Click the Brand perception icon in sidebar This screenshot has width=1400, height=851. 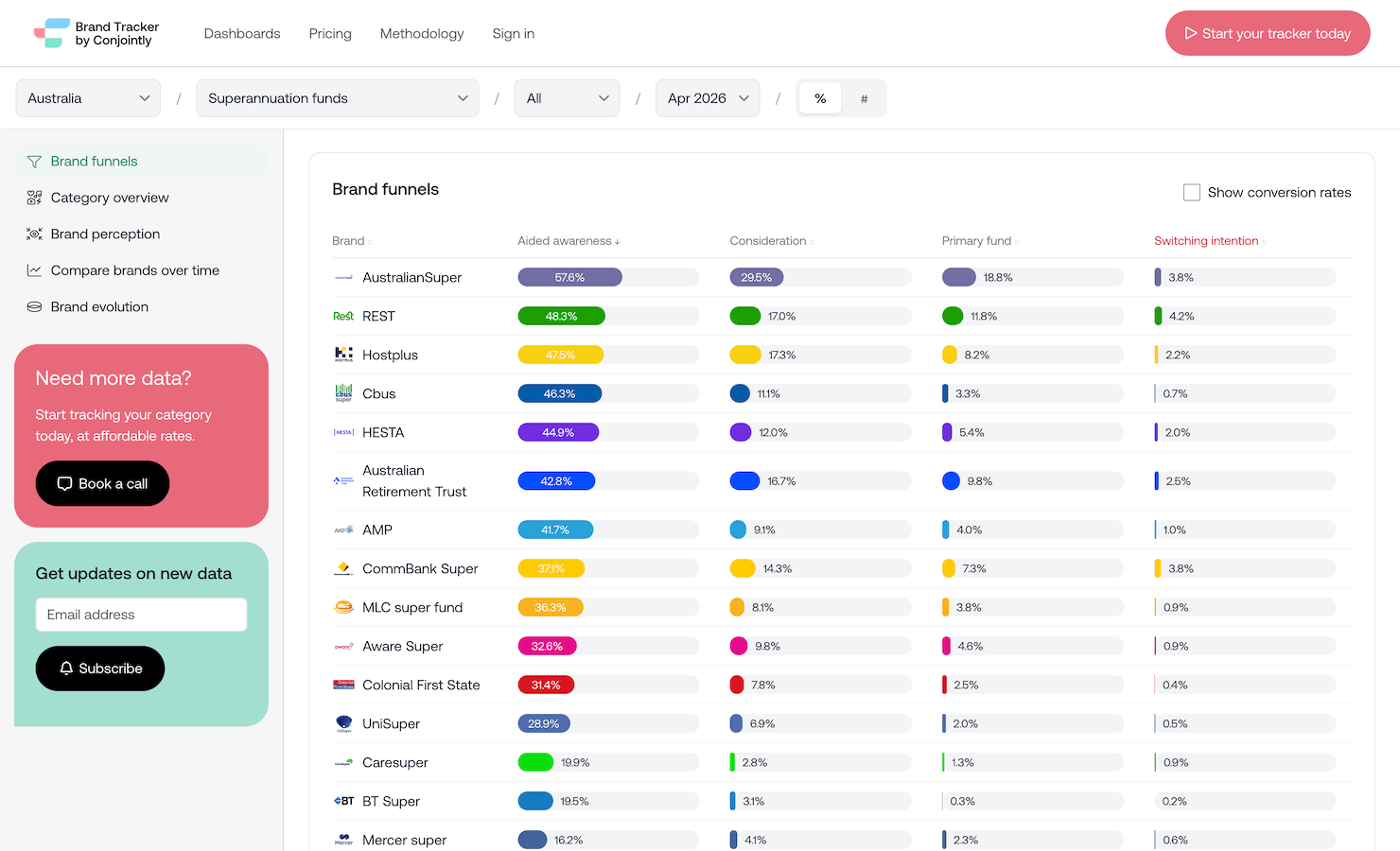pyautogui.click(x=34, y=234)
